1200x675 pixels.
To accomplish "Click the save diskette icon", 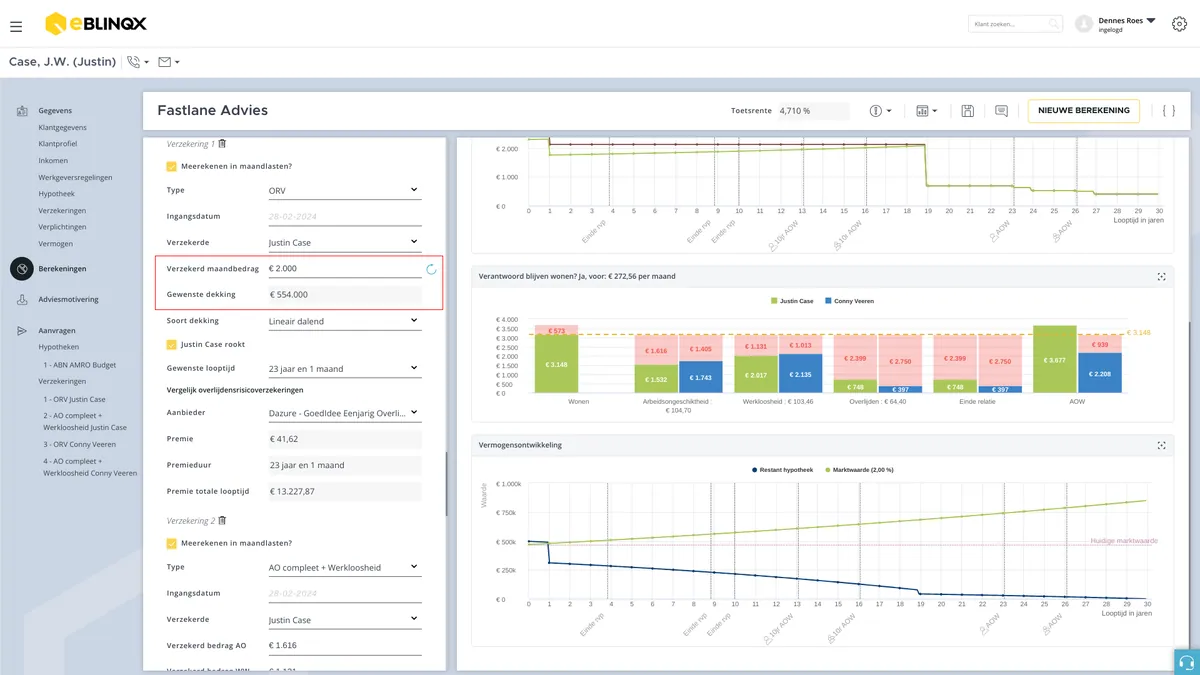I will coord(968,111).
